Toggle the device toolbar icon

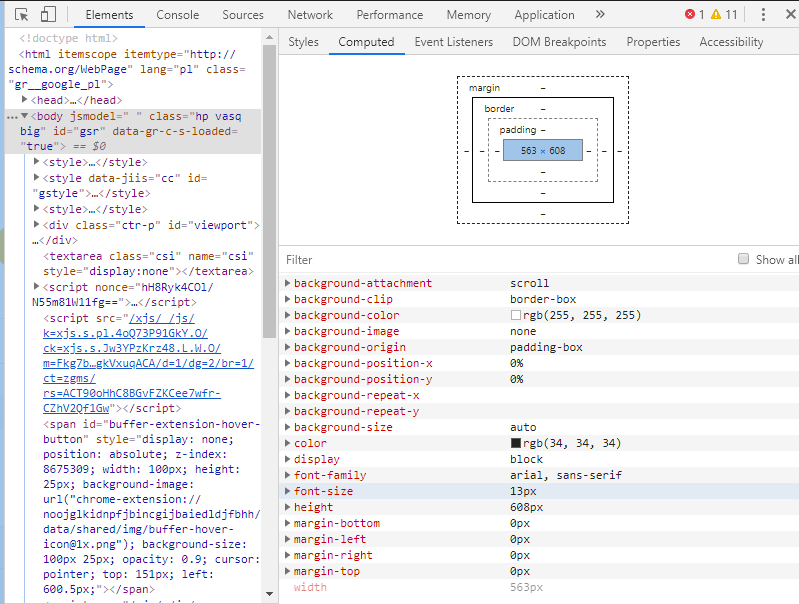[48, 14]
